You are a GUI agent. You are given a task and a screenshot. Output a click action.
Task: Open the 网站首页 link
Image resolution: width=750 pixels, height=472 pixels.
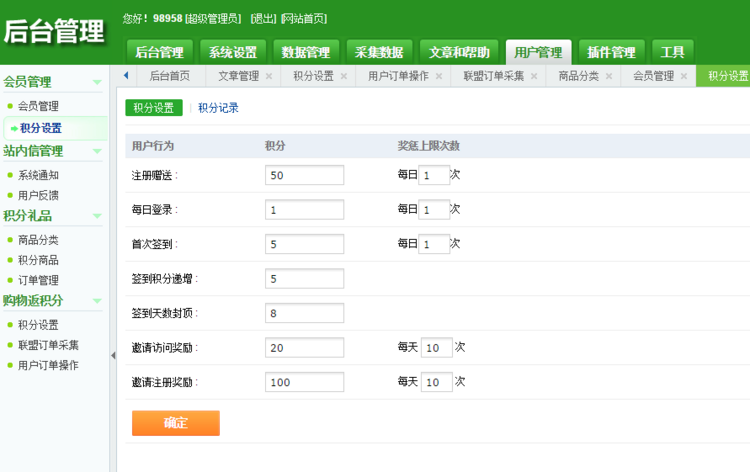(304, 19)
